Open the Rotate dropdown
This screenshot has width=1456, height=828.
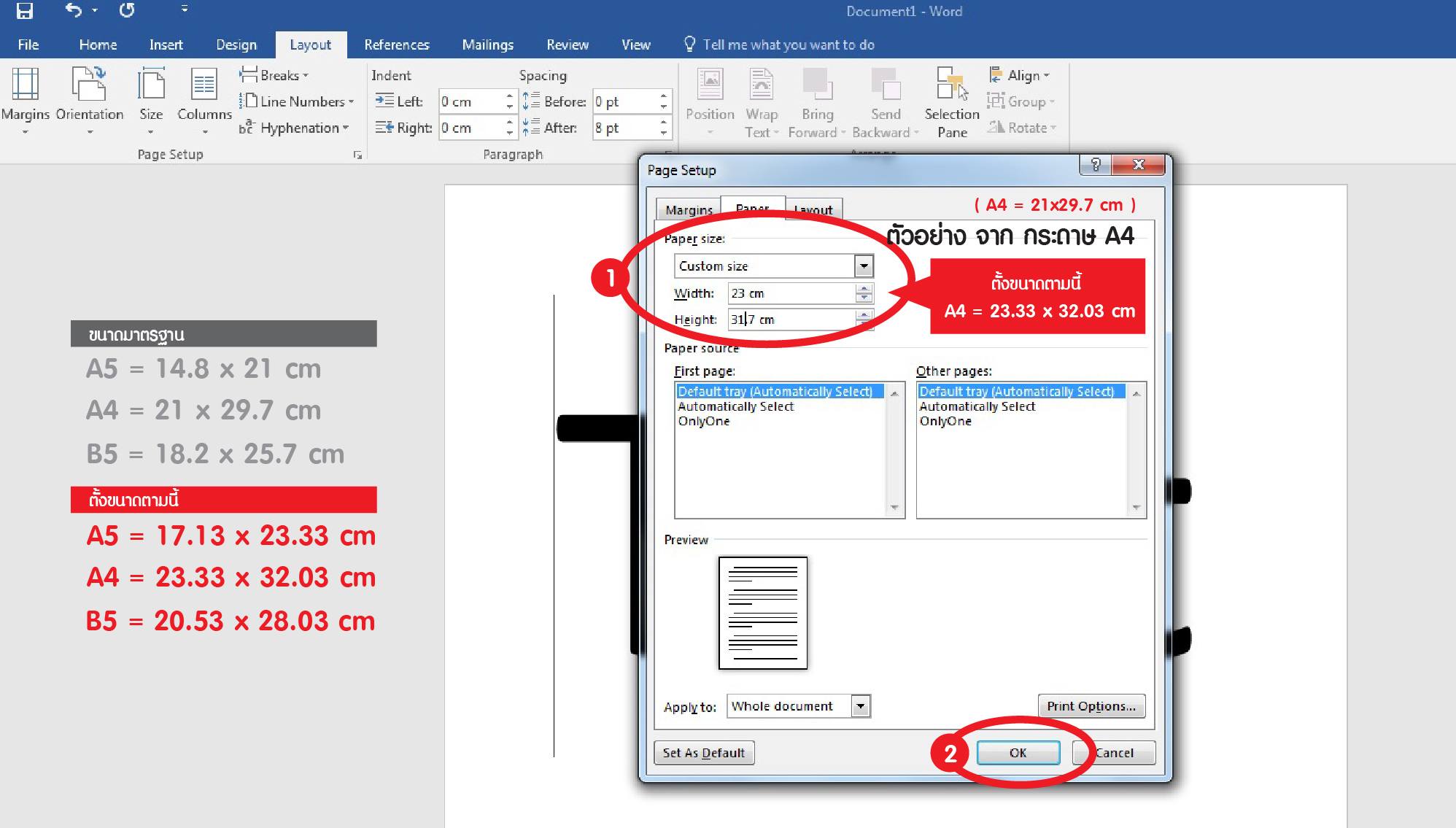1022,128
